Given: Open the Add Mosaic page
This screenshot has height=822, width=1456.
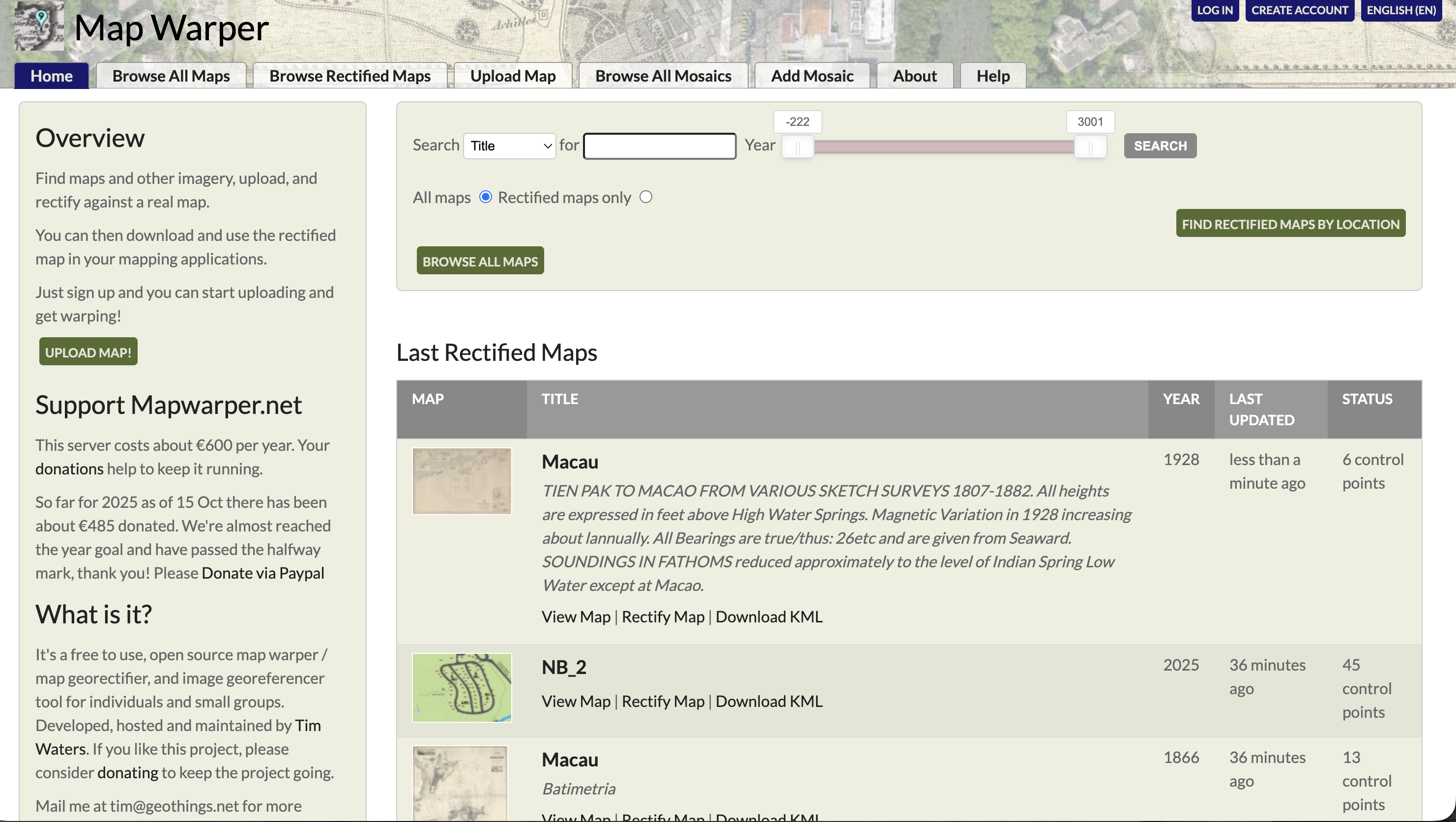Looking at the screenshot, I should pyautogui.click(x=812, y=75).
